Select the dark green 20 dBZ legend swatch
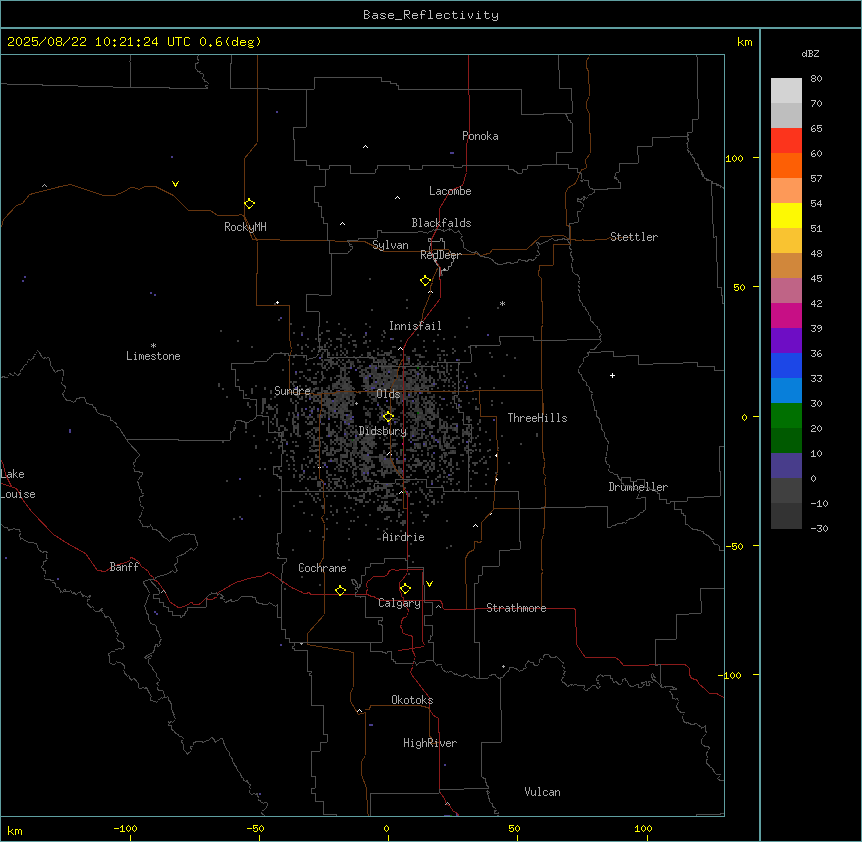Viewport: 862px width, 842px height. click(x=786, y=440)
